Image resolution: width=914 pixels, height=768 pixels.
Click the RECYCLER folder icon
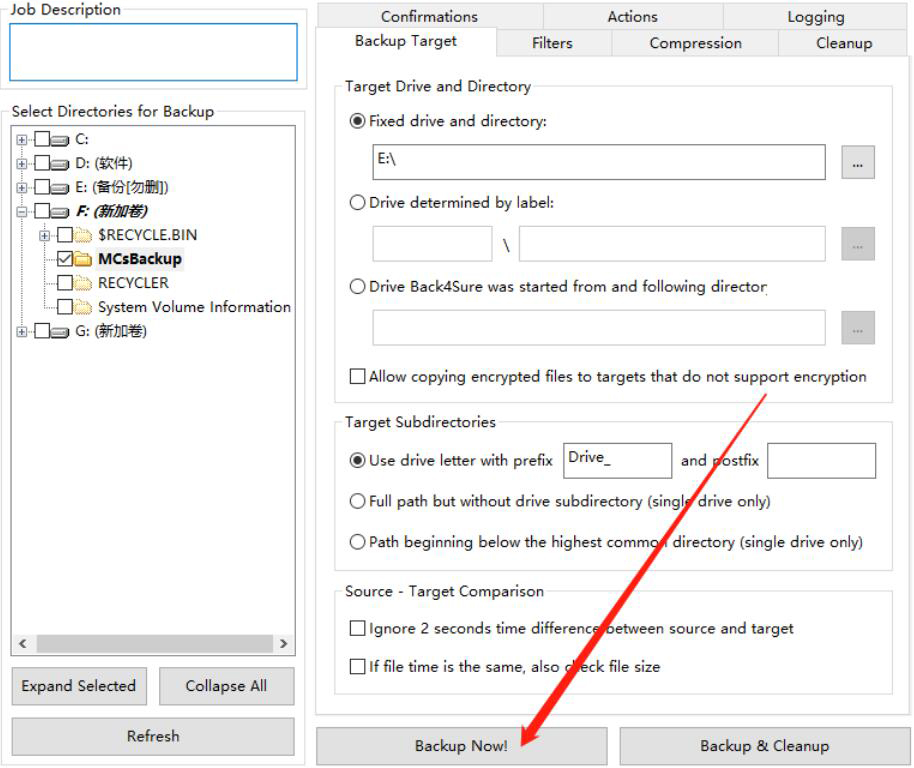[x=83, y=283]
